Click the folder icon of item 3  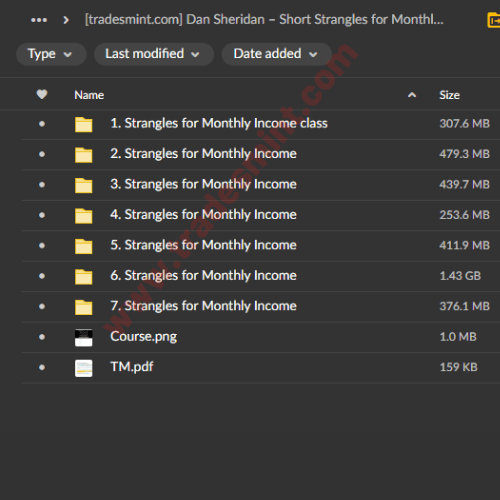point(84,185)
